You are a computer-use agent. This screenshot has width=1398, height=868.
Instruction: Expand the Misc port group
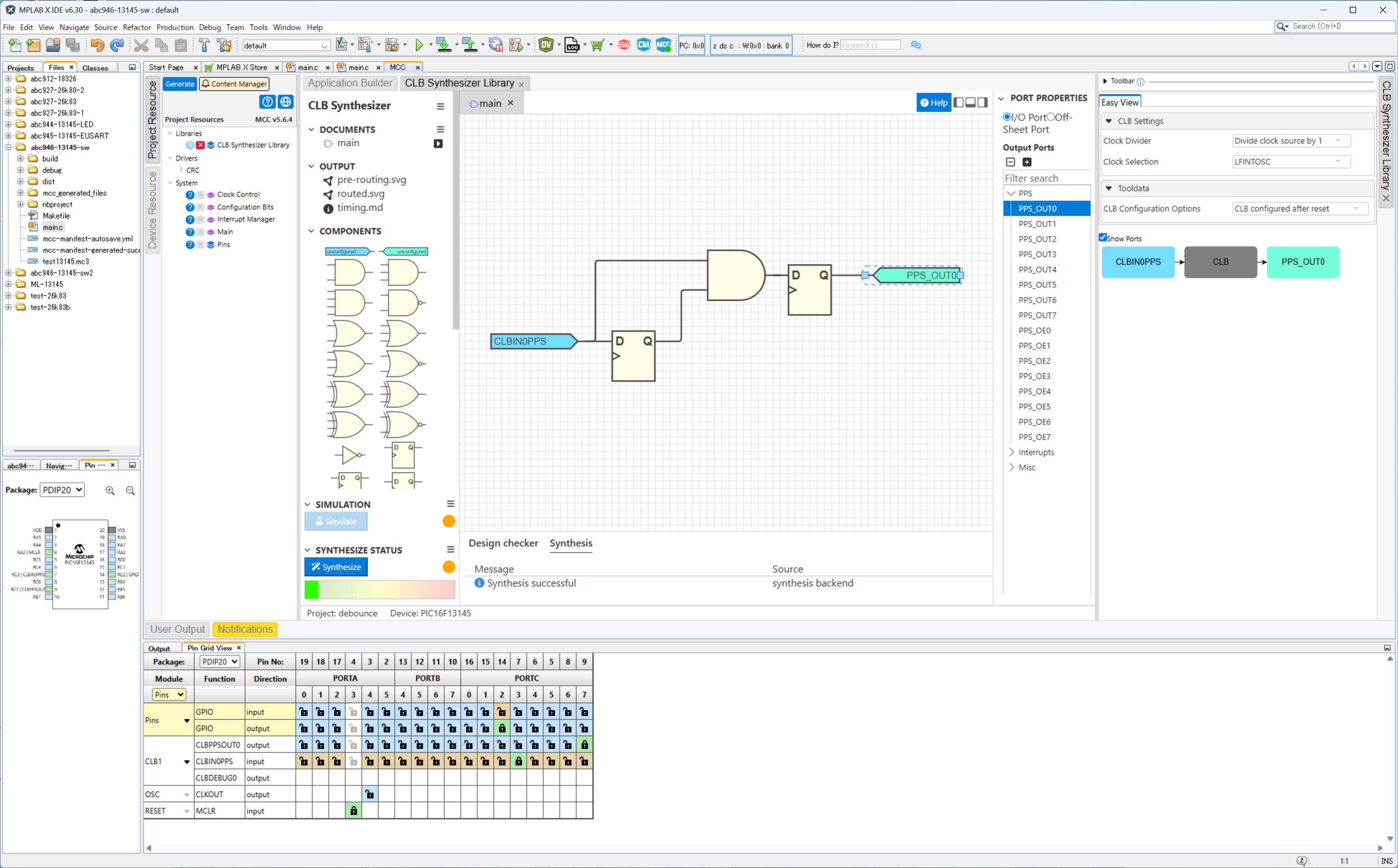1011,468
